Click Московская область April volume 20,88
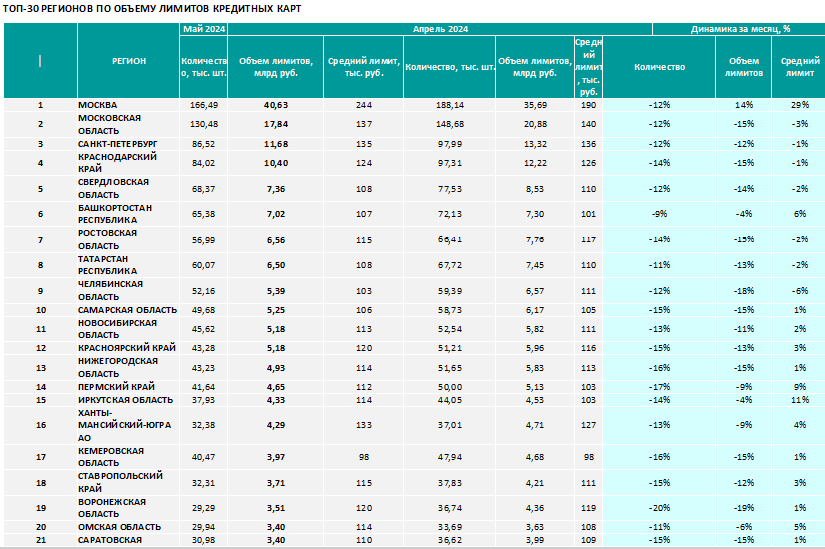 tap(535, 124)
